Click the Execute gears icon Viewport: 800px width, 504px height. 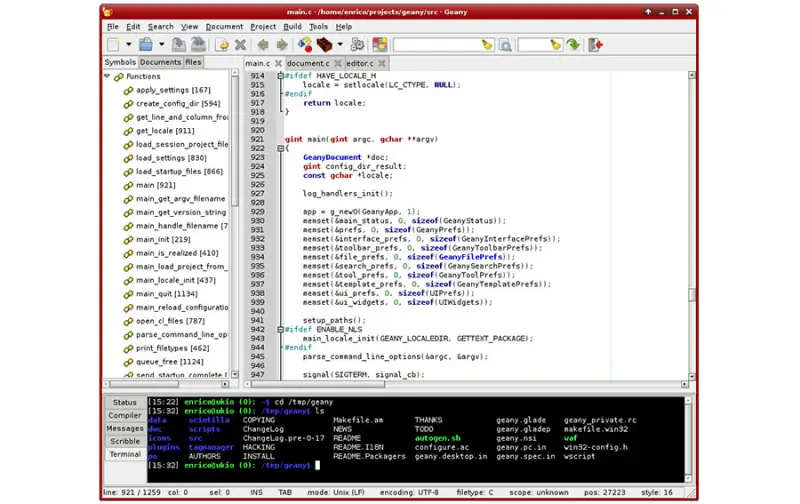pyautogui.click(x=358, y=45)
